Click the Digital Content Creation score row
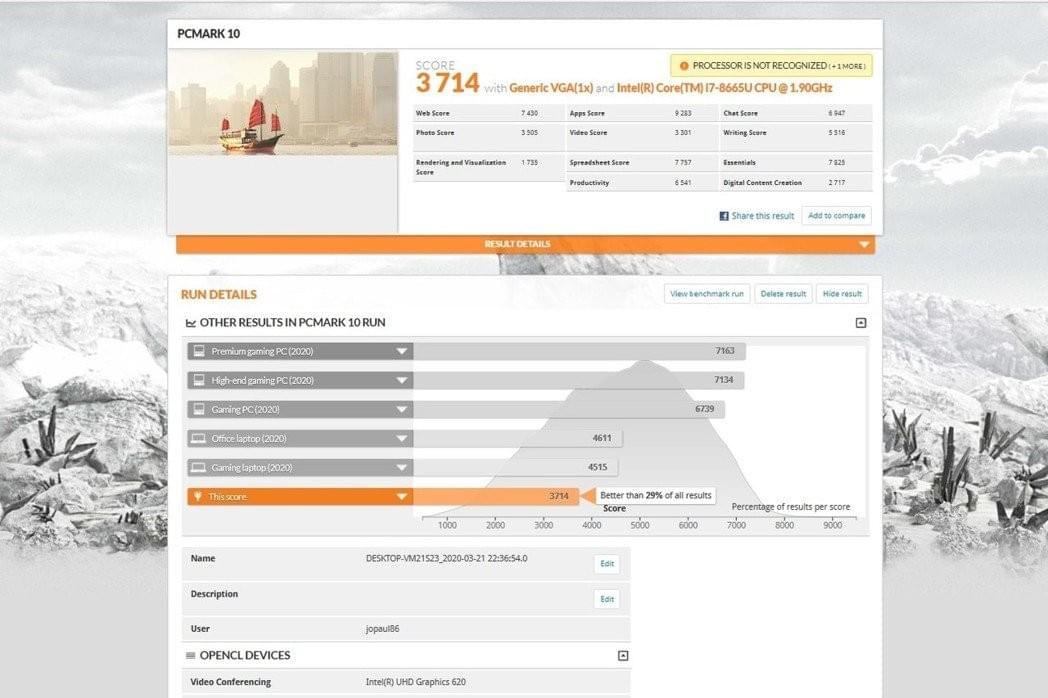1048x698 pixels. pyautogui.click(x=796, y=183)
